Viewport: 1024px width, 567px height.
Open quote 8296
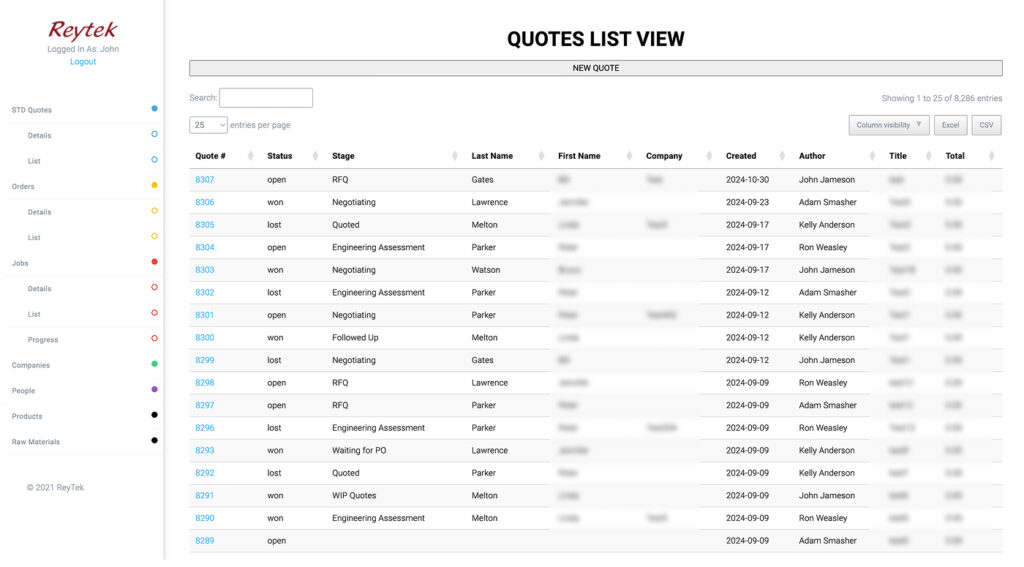click(x=204, y=428)
